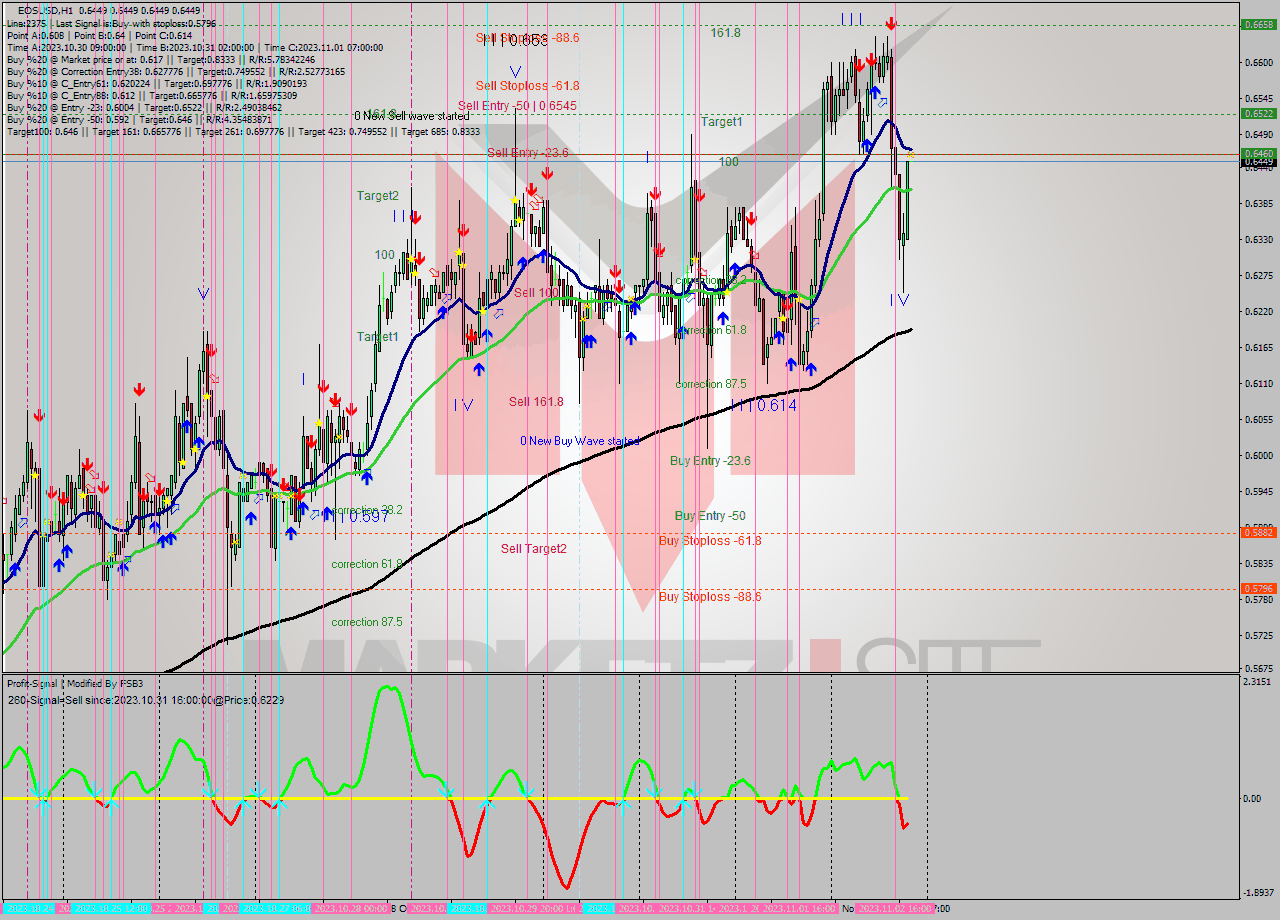Click the 0.6275 price axis value

[1257, 276]
